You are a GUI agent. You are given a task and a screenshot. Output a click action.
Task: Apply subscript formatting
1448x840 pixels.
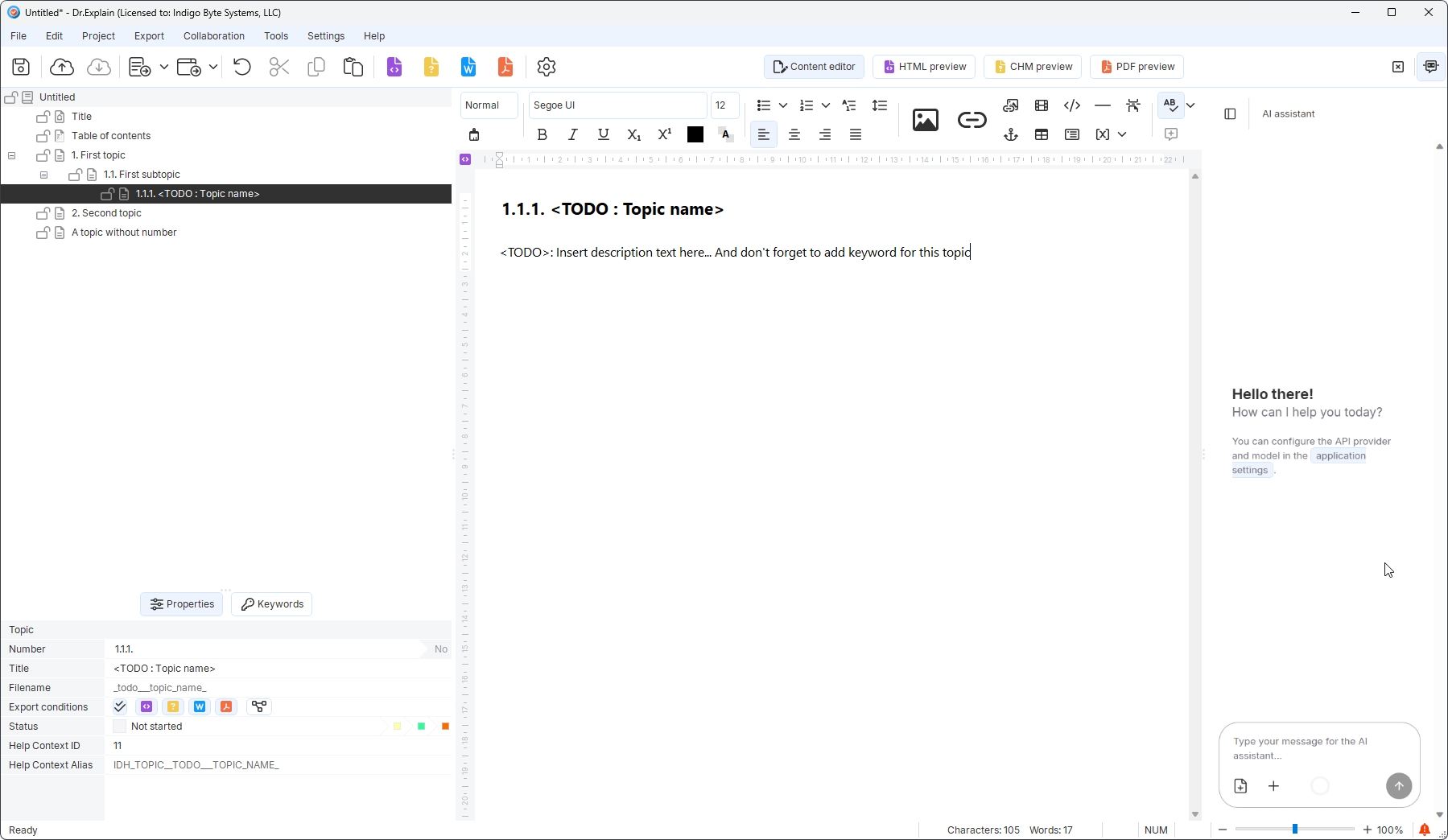pyautogui.click(x=634, y=134)
